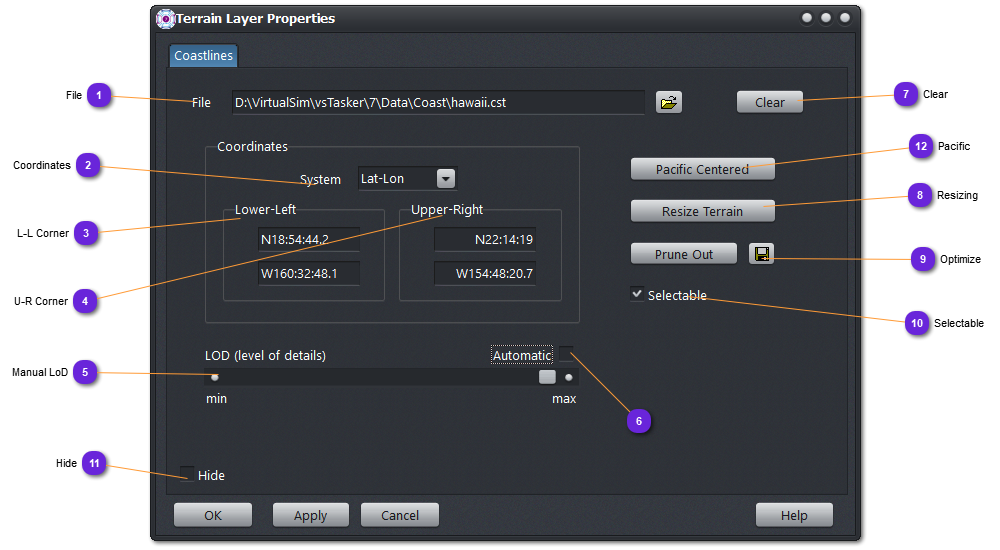Click the Terrain Layer Properties title icon
This screenshot has height=550, width=1000.
click(165, 19)
